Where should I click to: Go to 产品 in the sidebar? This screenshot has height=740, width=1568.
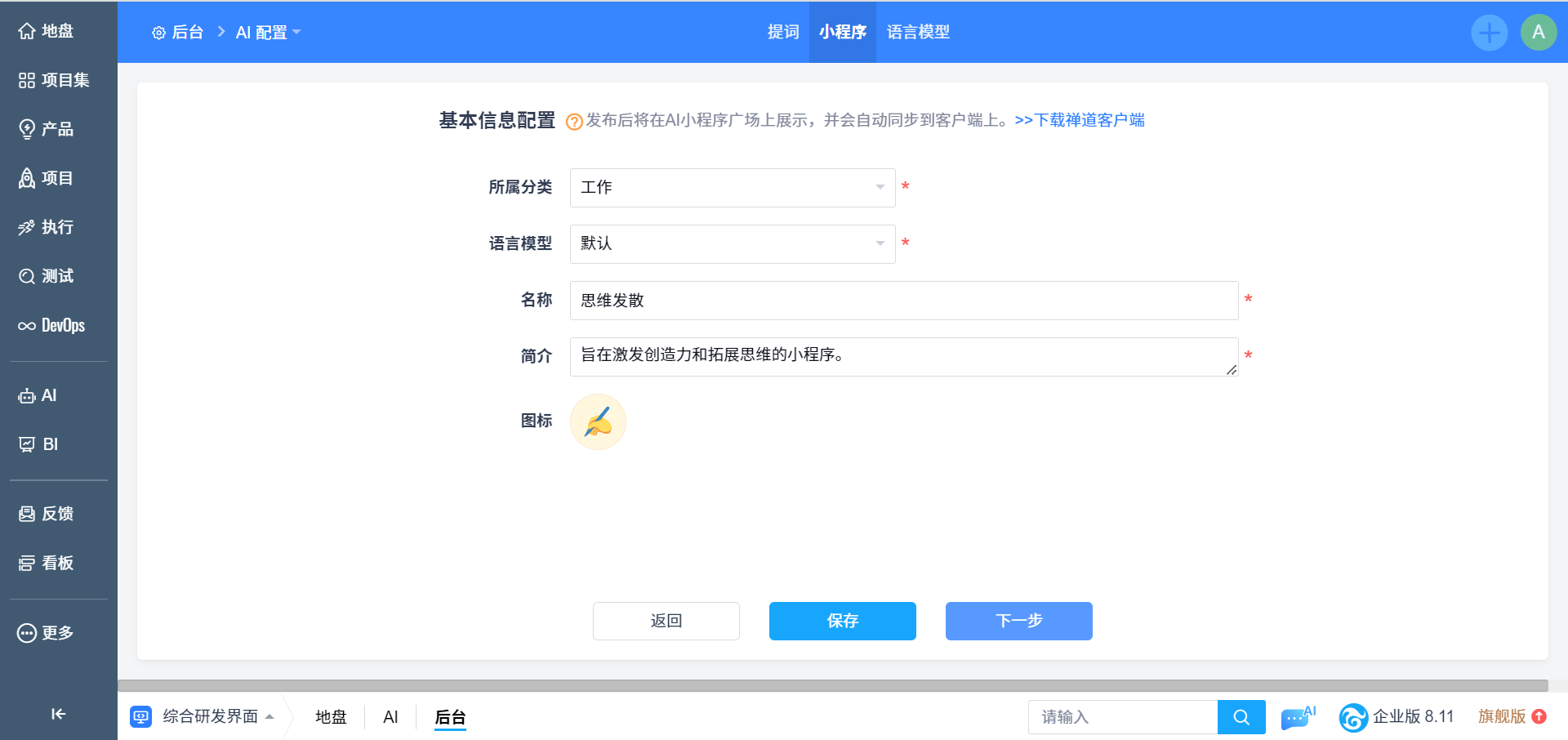pyautogui.click(x=47, y=129)
